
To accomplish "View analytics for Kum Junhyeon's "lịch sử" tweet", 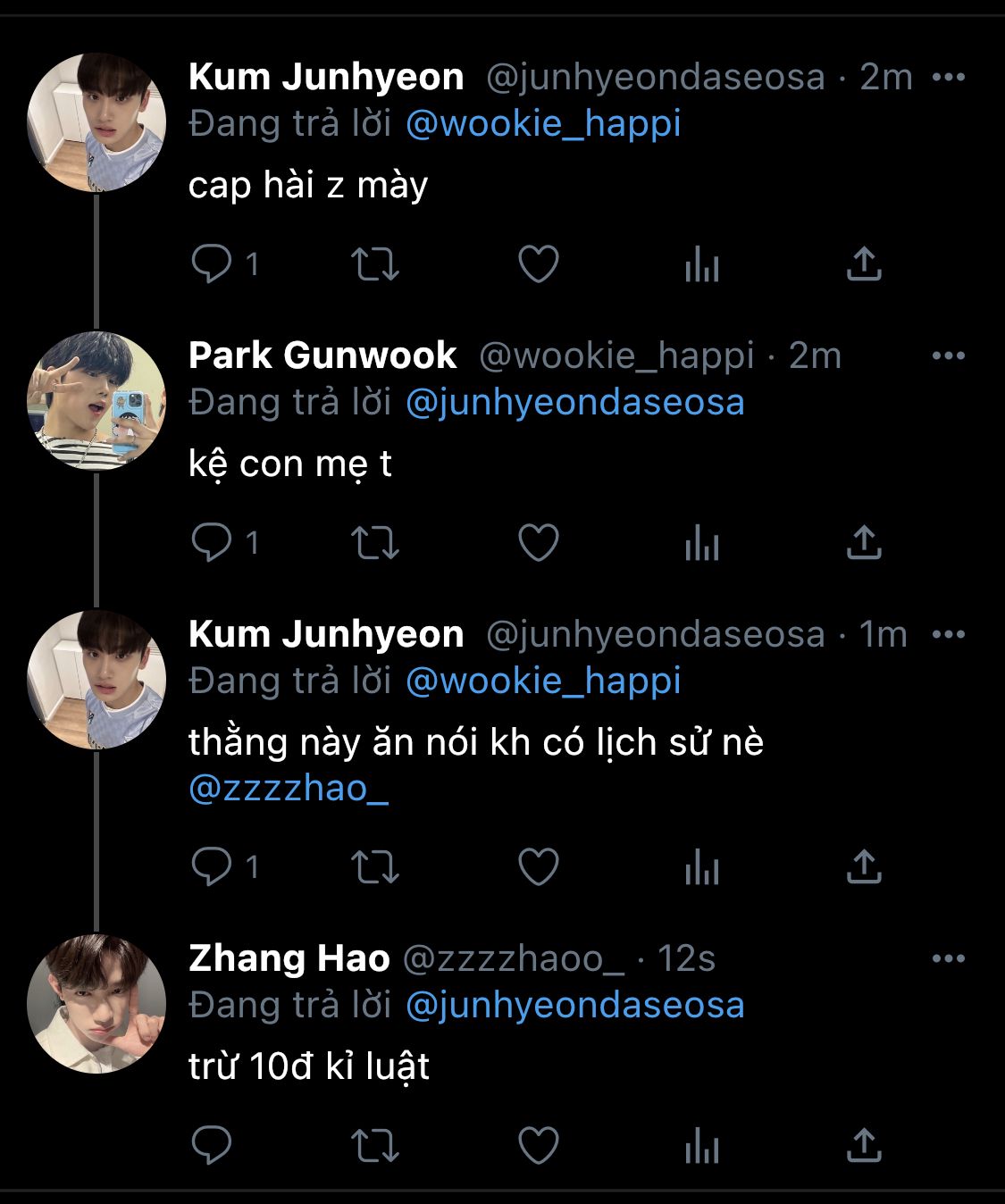I will tap(702, 867).
